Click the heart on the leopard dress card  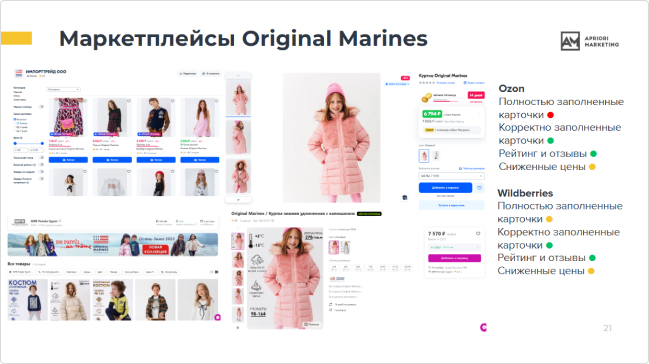(x=85, y=101)
